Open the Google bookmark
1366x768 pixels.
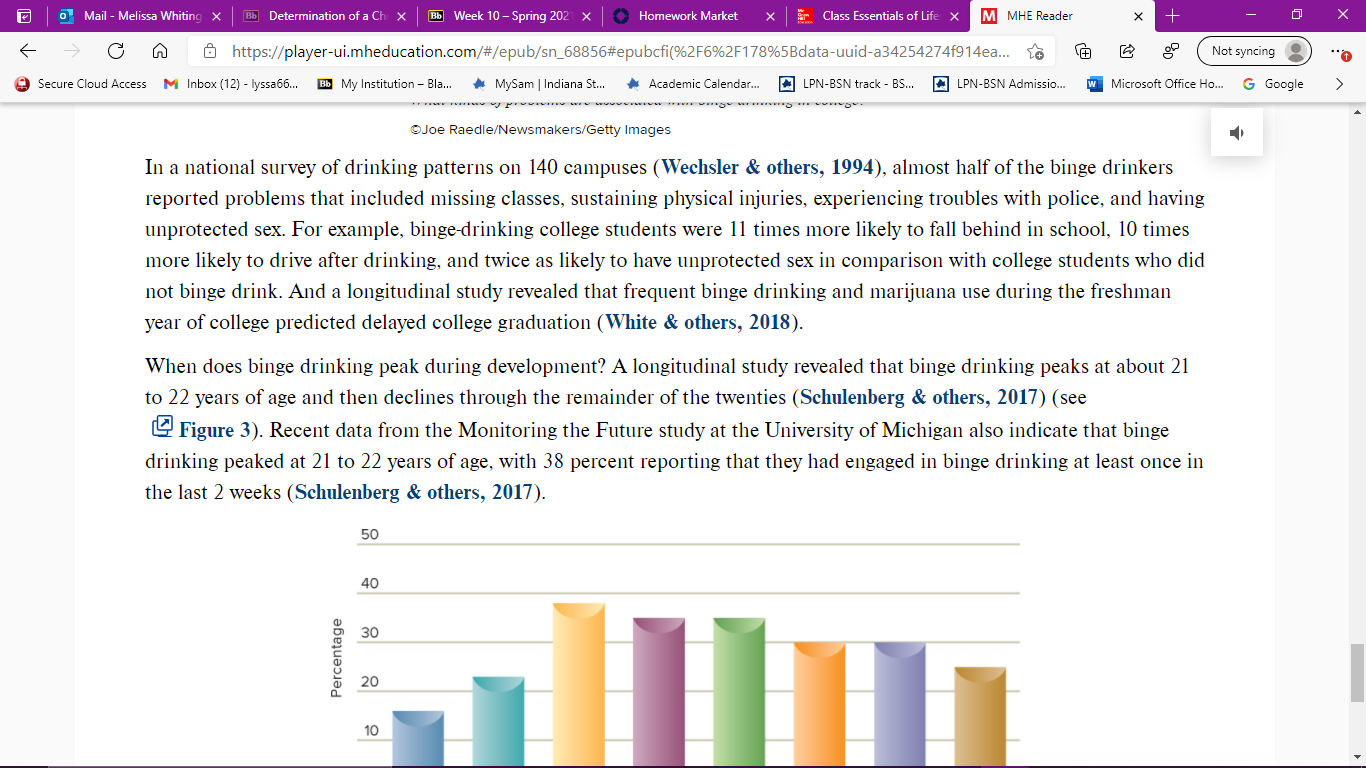coord(1273,84)
